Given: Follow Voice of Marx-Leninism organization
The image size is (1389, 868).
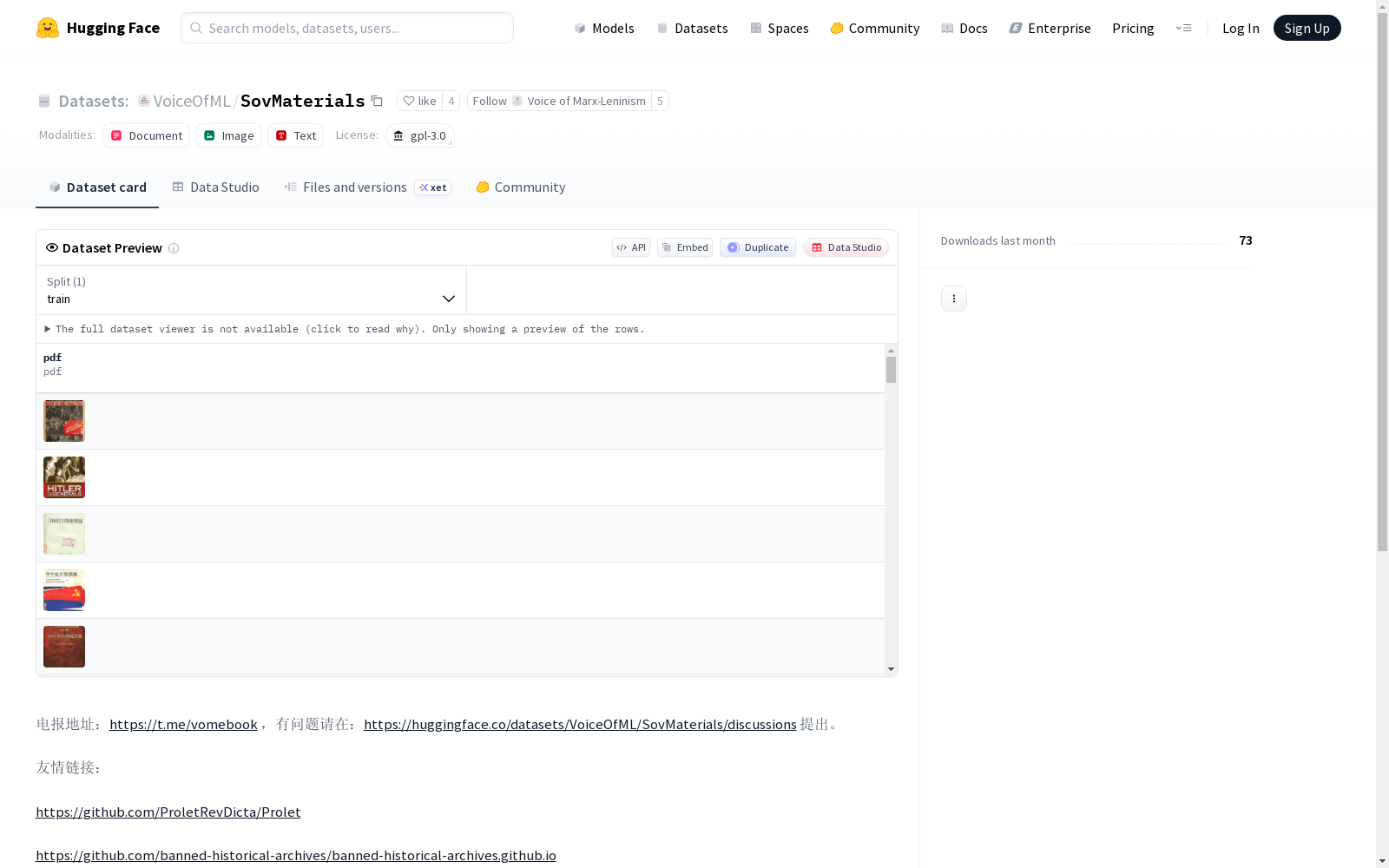Looking at the screenshot, I should pos(559,101).
